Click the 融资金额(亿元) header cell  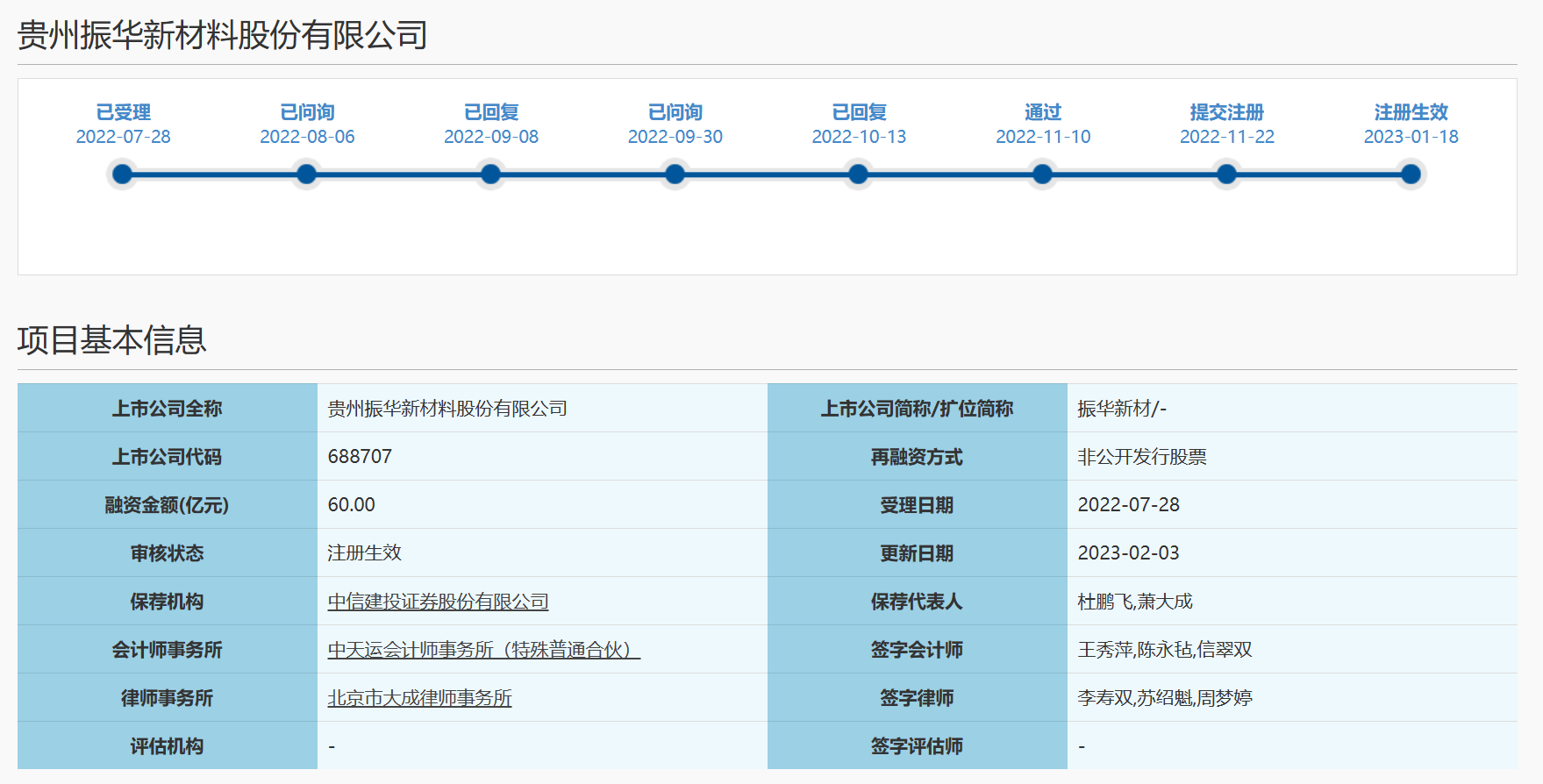coord(168,505)
